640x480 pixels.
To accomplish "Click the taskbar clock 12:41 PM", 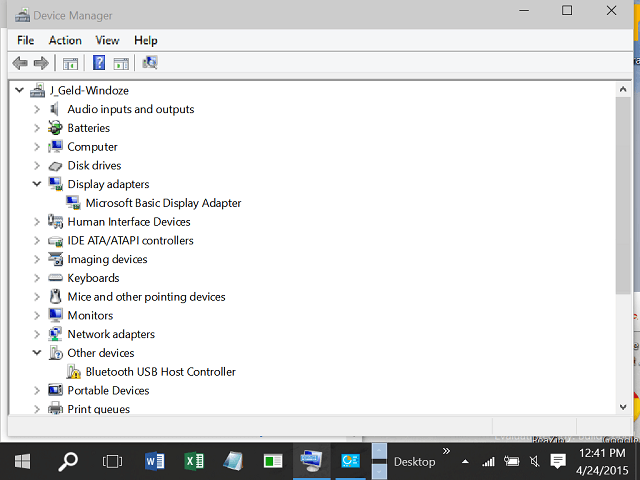I will [x=602, y=453].
